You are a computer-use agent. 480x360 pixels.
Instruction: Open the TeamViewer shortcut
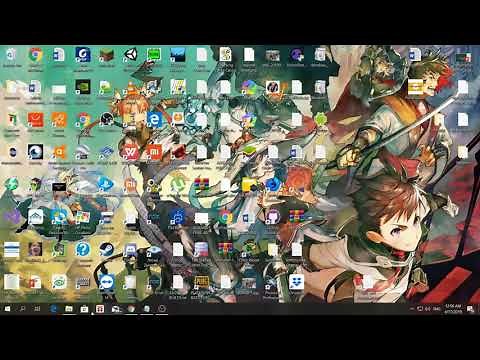107,282
